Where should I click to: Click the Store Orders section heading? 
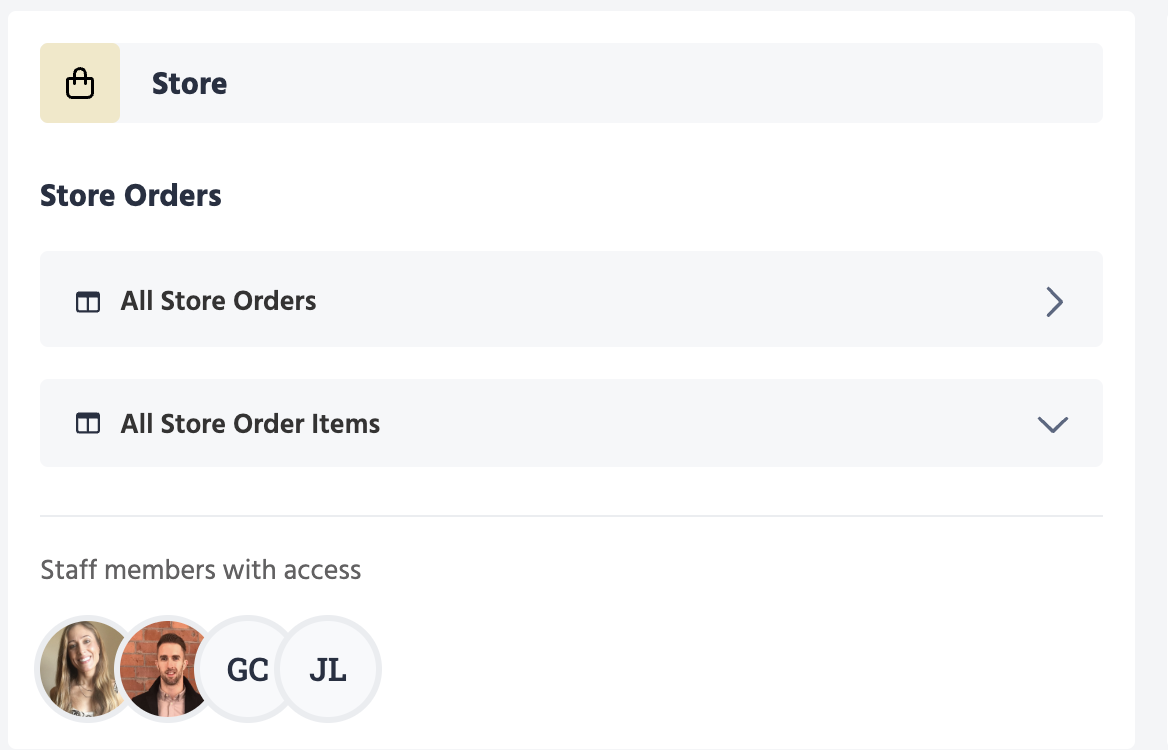click(131, 195)
